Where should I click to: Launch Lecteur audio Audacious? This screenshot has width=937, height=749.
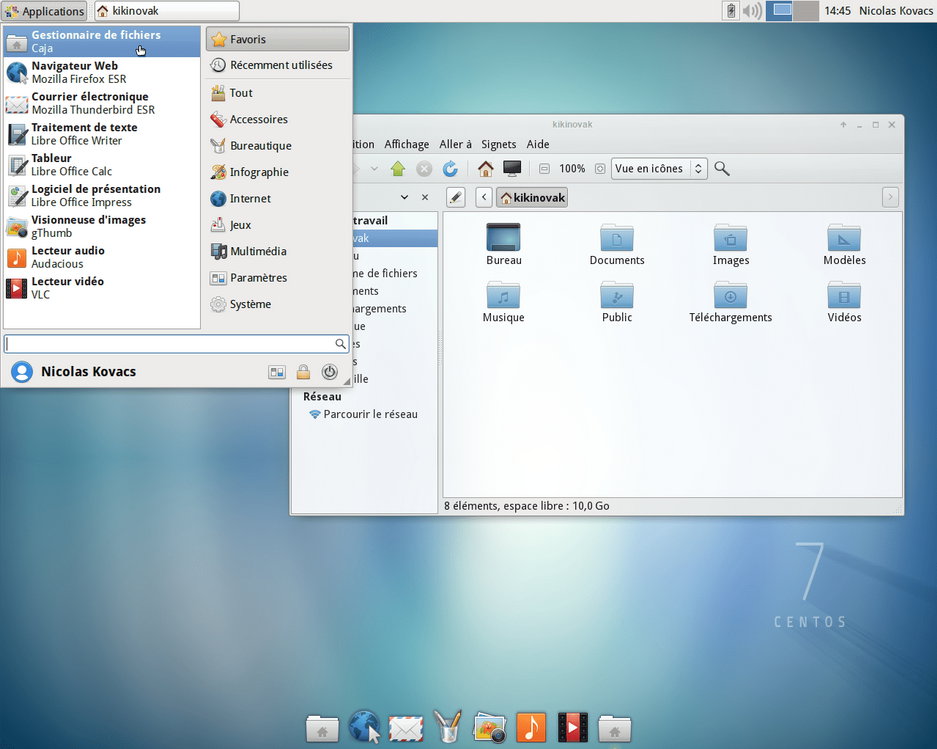[x=102, y=257]
